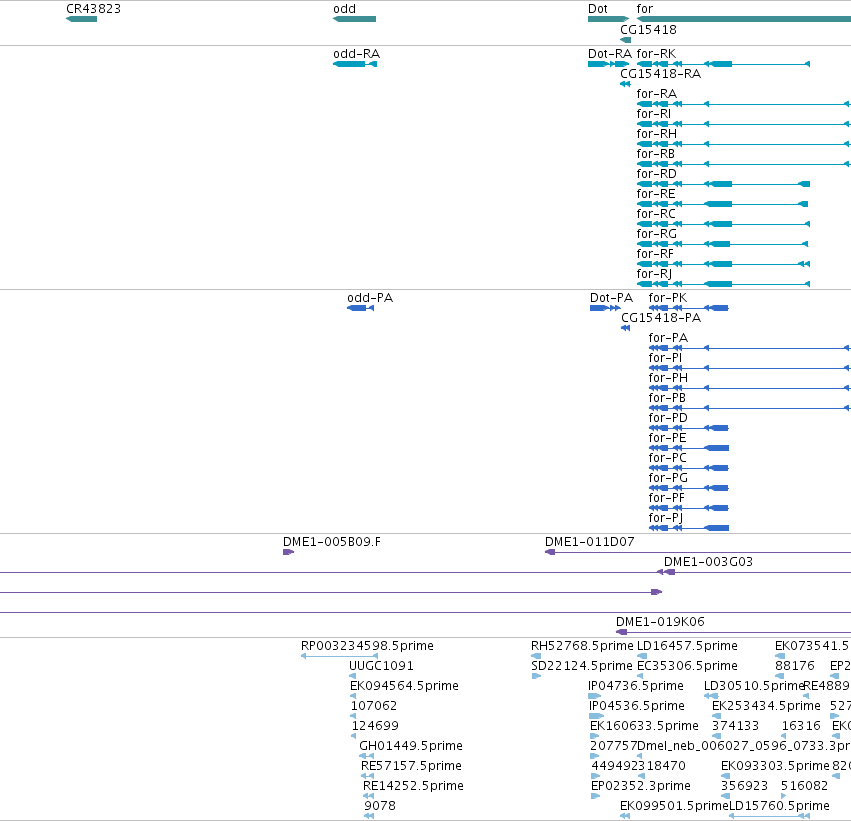Screen dimensions: 851x821
Task: Click the DME1-005B09.F clone glyph
Action: tap(289, 552)
